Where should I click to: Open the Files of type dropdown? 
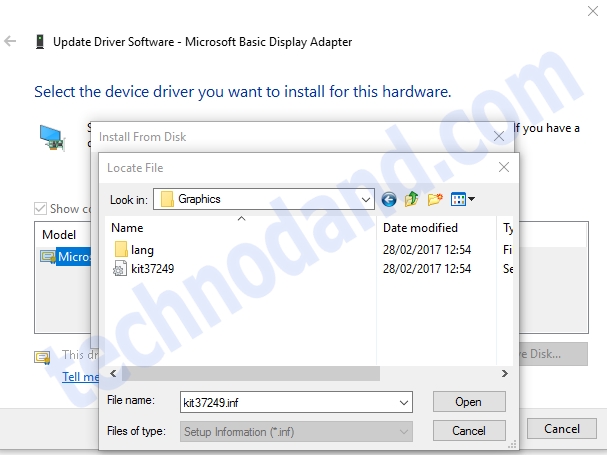(x=296, y=431)
